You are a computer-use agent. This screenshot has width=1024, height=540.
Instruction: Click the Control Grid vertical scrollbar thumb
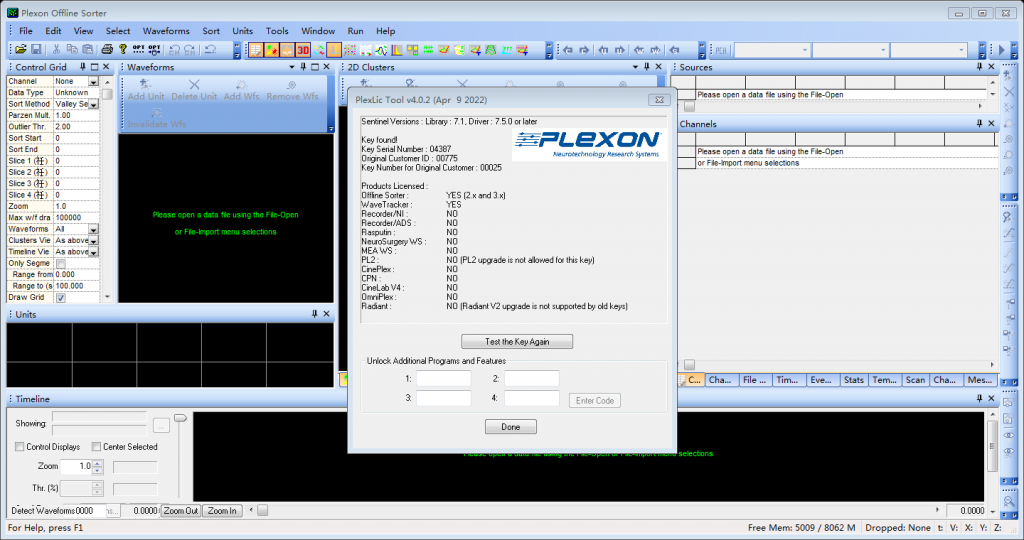[107, 94]
